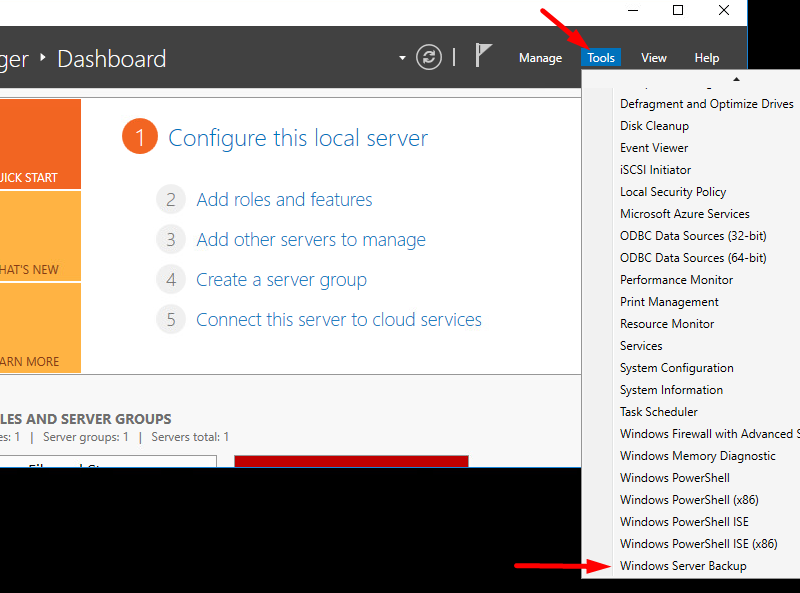Select the What's New tile
Image resolution: width=800 pixels, height=593 pixels.
pyautogui.click(x=40, y=236)
